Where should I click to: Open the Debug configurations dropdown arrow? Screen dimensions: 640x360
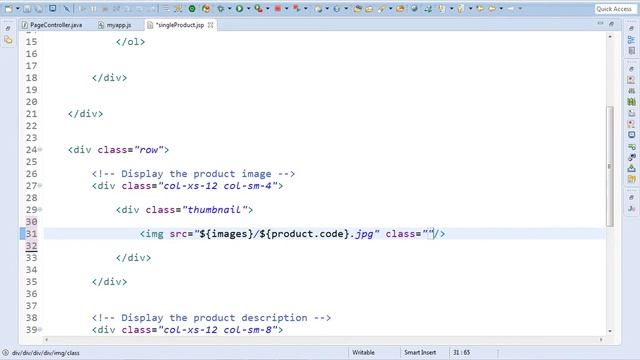[x=229, y=9]
